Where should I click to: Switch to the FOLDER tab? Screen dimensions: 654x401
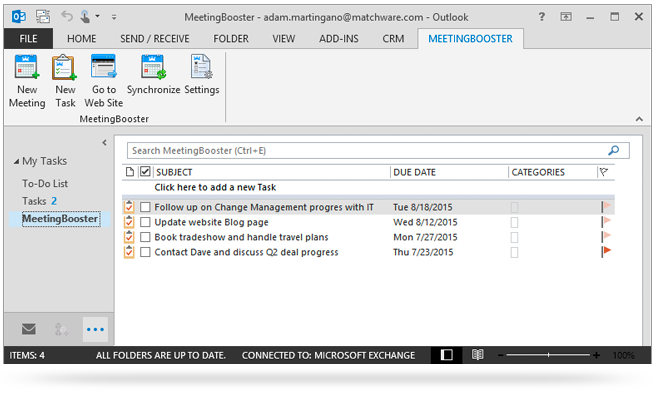tap(231, 39)
